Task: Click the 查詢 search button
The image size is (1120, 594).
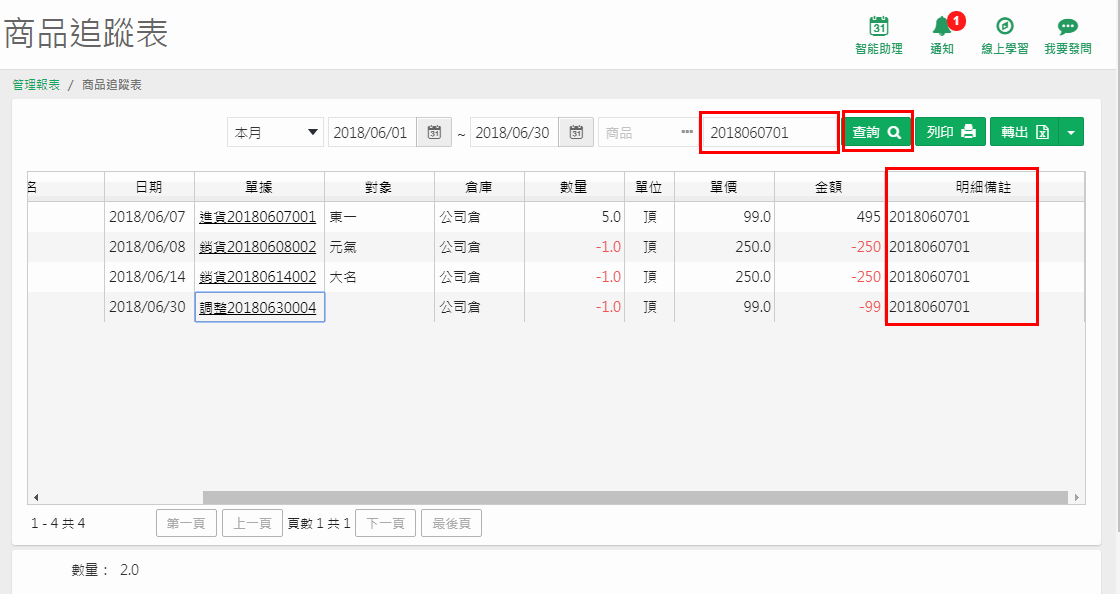Action: 877,132
